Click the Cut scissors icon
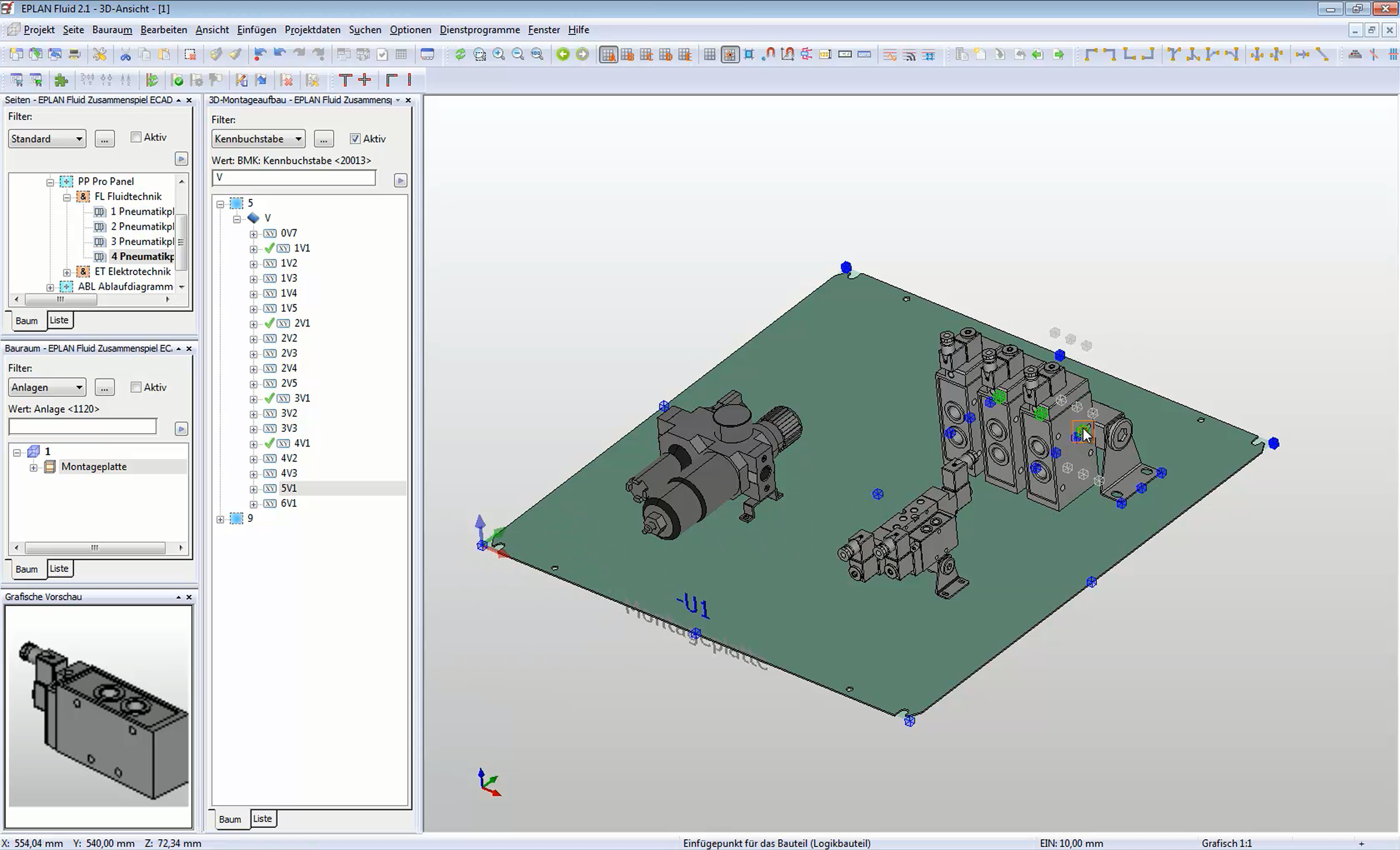Image resolution: width=1400 pixels, height=850 pixels. 125,55
